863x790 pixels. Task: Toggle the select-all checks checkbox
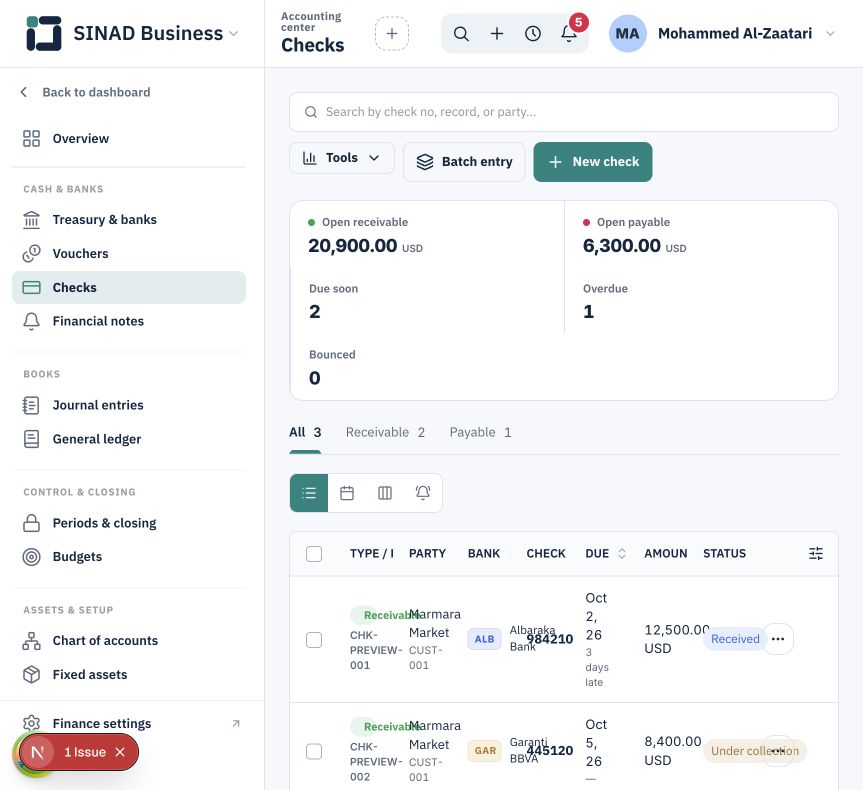[314, 554]
